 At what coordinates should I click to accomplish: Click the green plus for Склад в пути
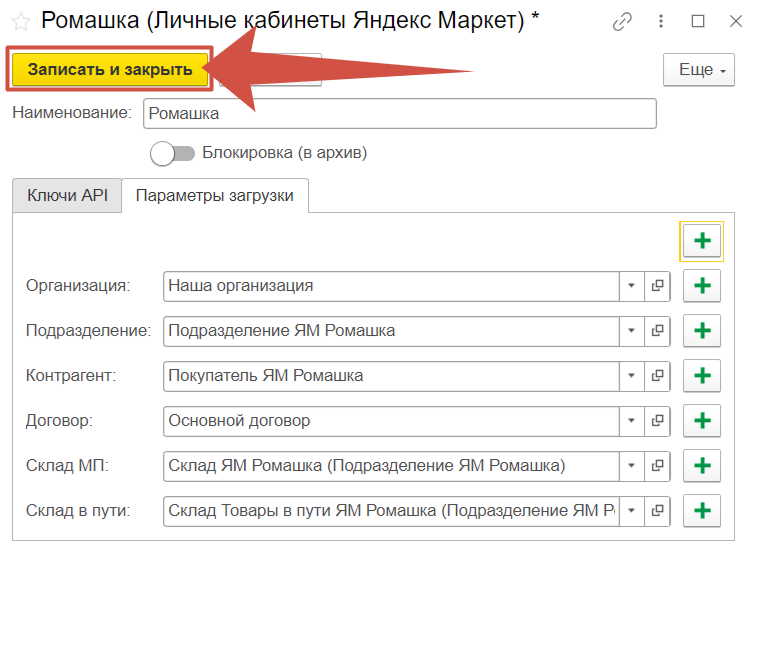(702, 511)
